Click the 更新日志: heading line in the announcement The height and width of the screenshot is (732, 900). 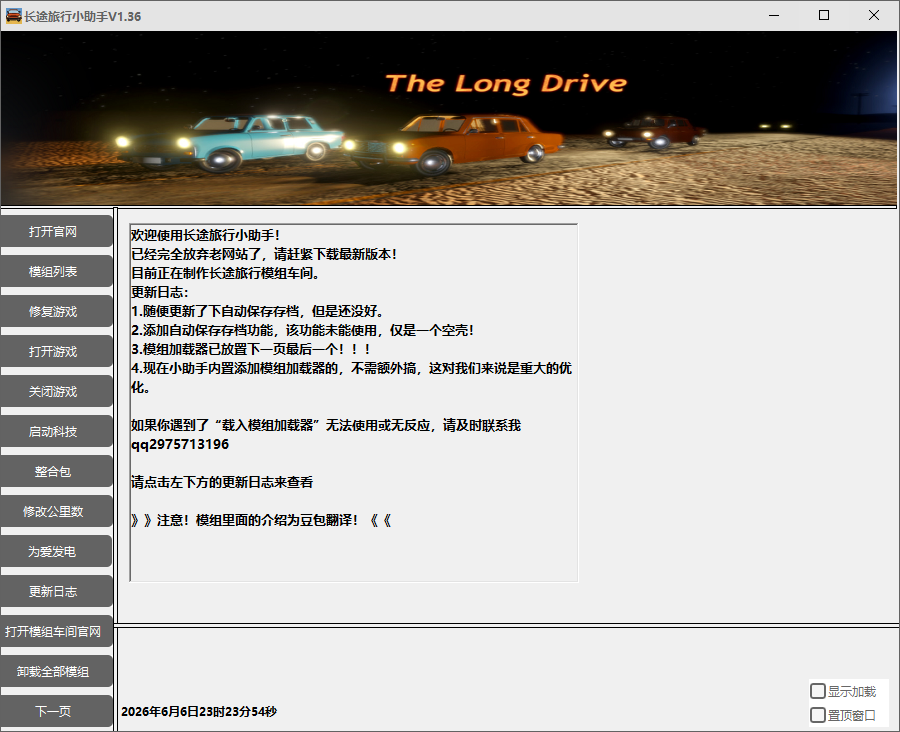point(160,292)
